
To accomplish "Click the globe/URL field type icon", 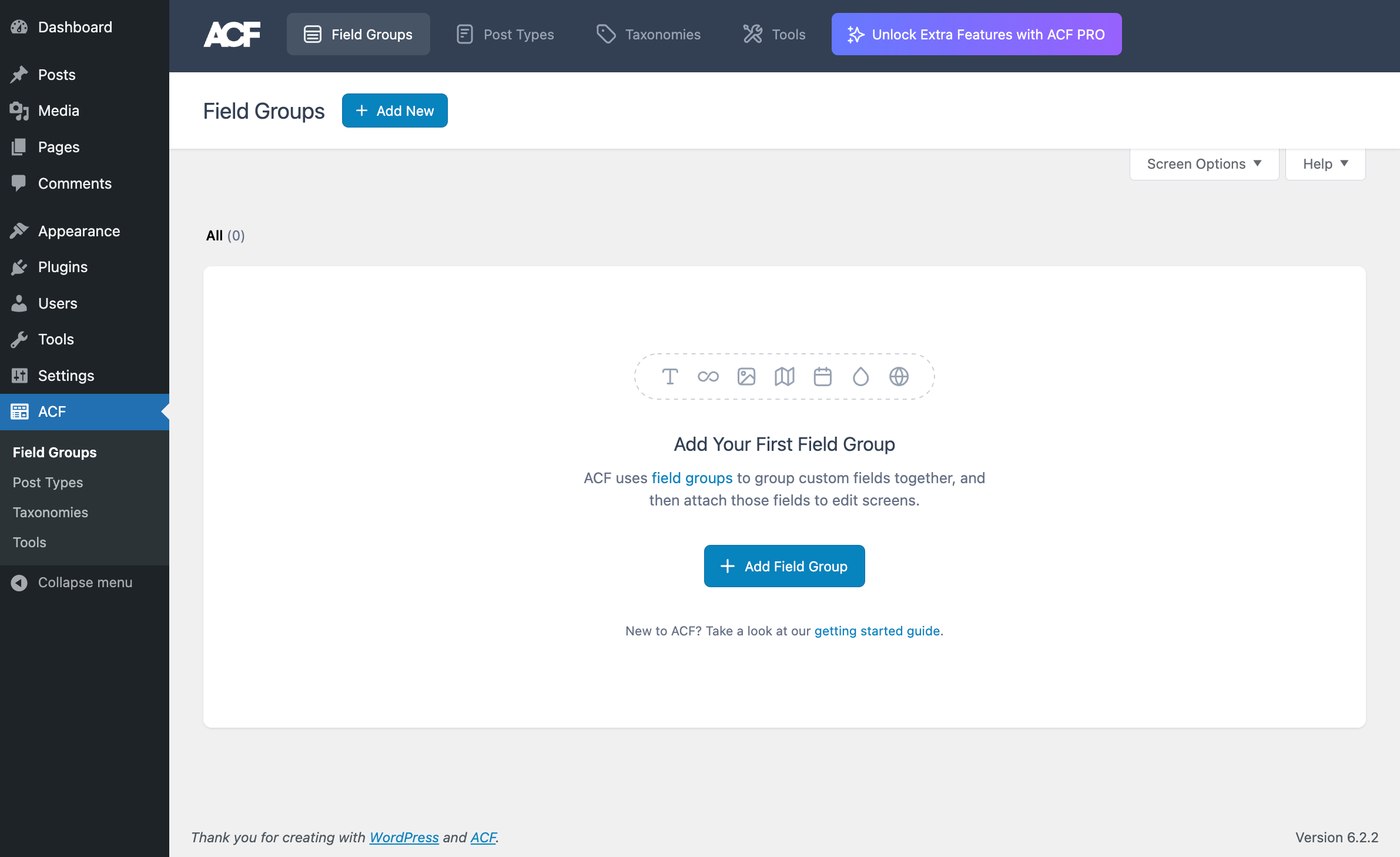I will coord(898,376).
